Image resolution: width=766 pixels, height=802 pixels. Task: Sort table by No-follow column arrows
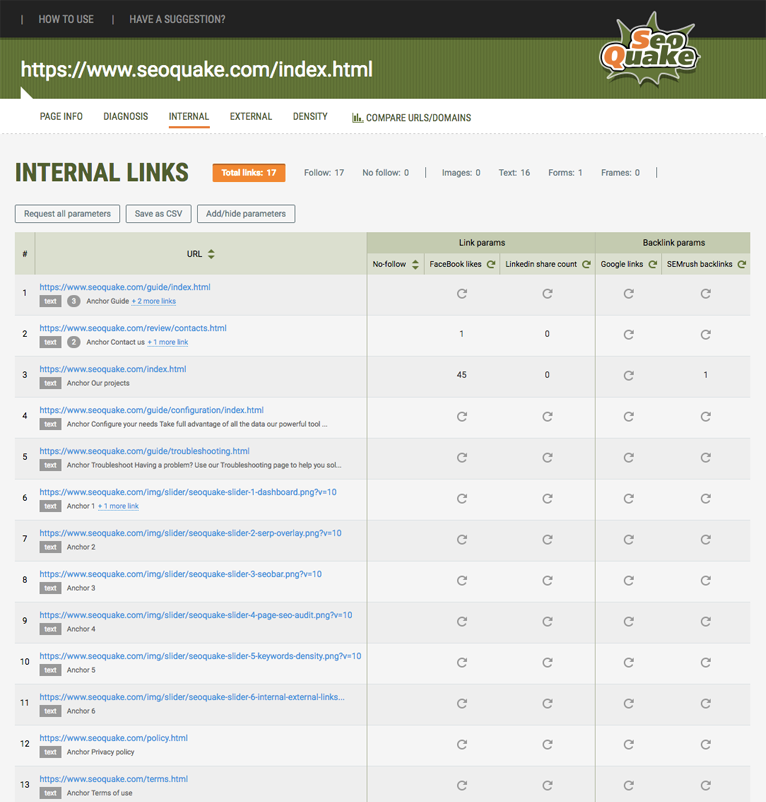point(415,264)
